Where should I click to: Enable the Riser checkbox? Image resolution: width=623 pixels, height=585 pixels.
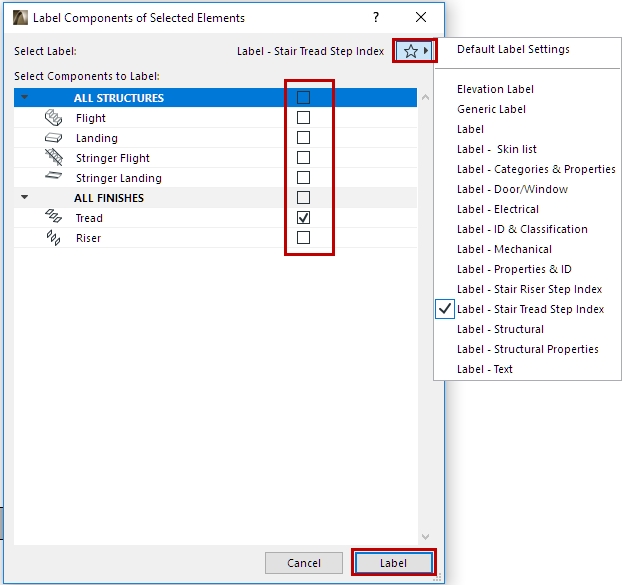[303, 238]
